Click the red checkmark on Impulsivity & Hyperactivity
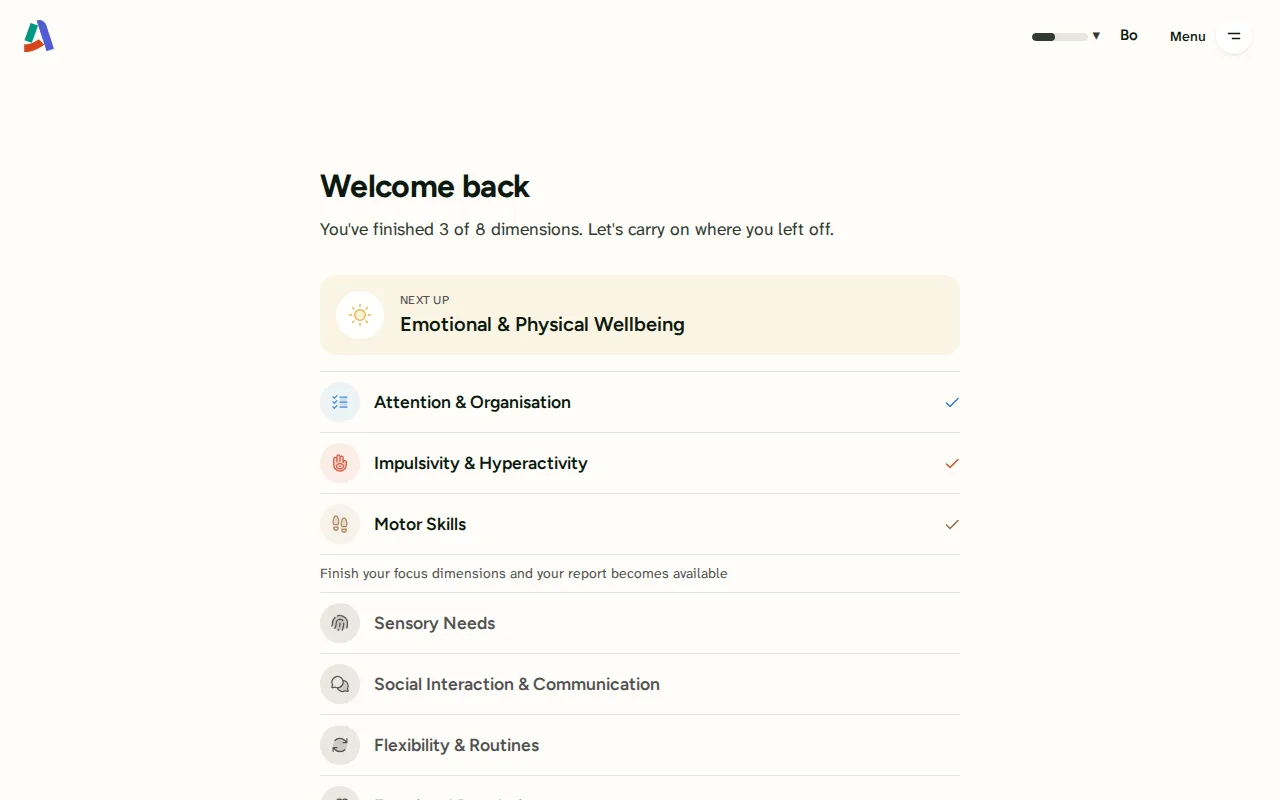1280x800 pixels. [x=952, y=463]
